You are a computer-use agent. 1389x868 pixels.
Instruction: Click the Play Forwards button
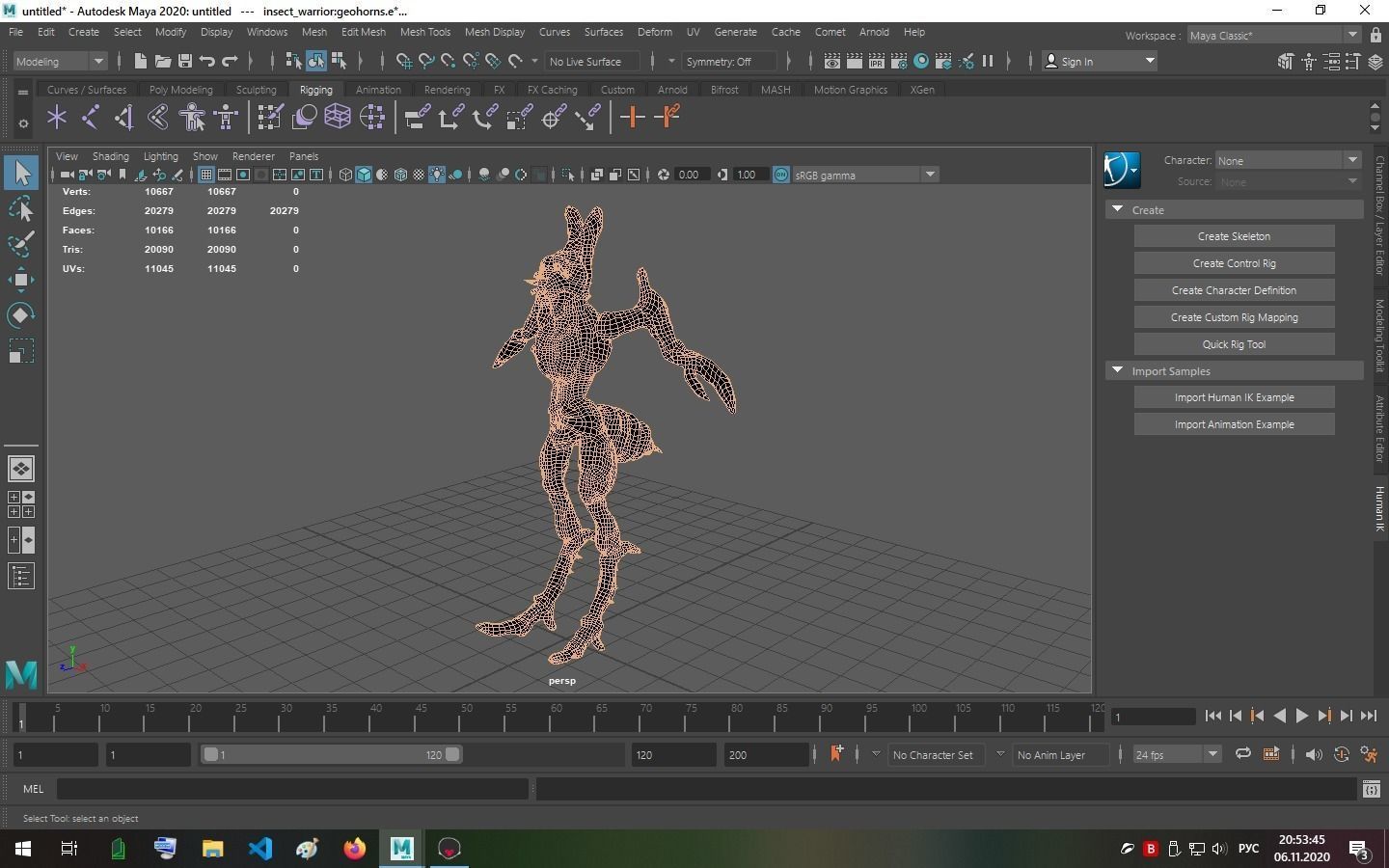point(1301,716)
